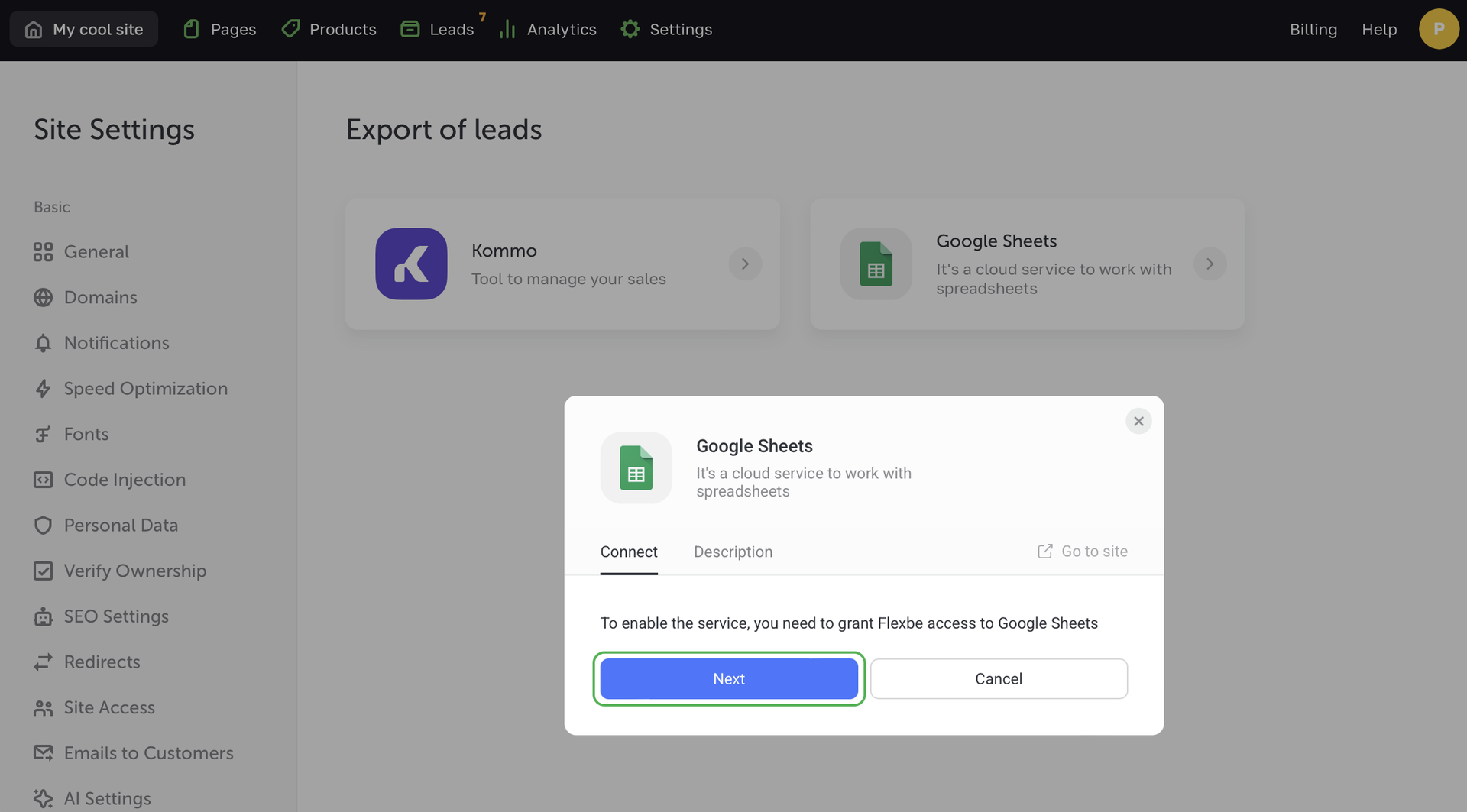The image size is (1467, 812).
Task: Click the user avatar P icon
Action: pyautogui.click(x=1438, y=29)
